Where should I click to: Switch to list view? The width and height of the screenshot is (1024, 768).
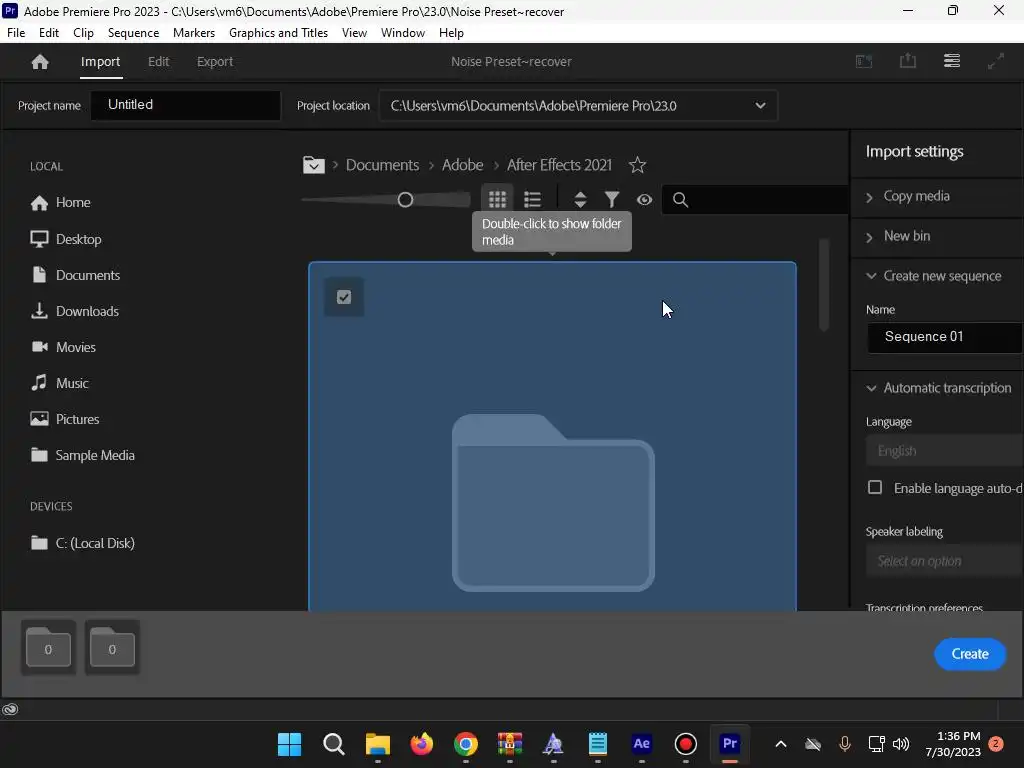pos(532,199)
